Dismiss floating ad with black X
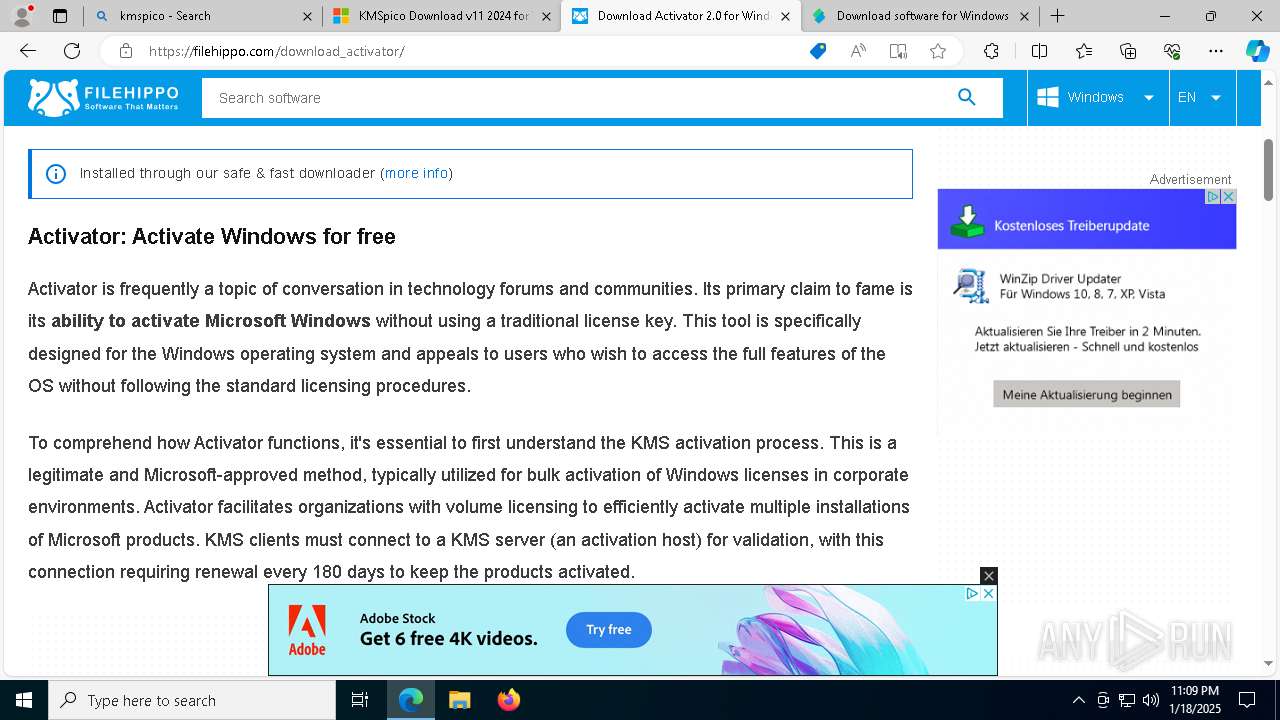The height and width of the screenshot is (720, 1280). 989,576
